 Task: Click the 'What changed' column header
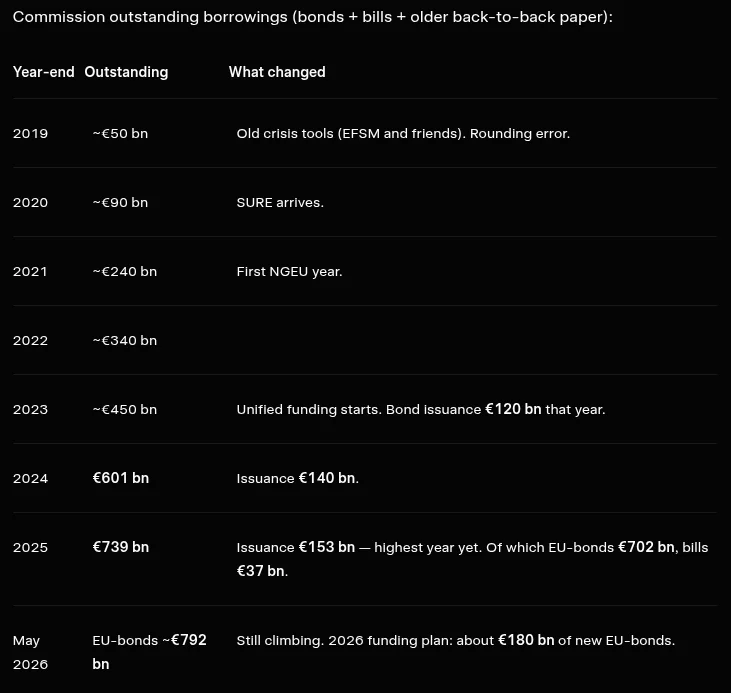click(x=277, y=72)
